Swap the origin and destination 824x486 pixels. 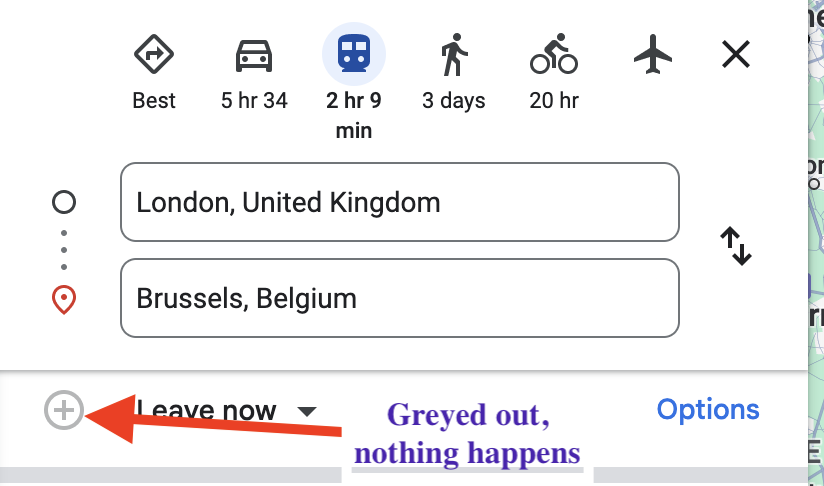pos(736,246)
